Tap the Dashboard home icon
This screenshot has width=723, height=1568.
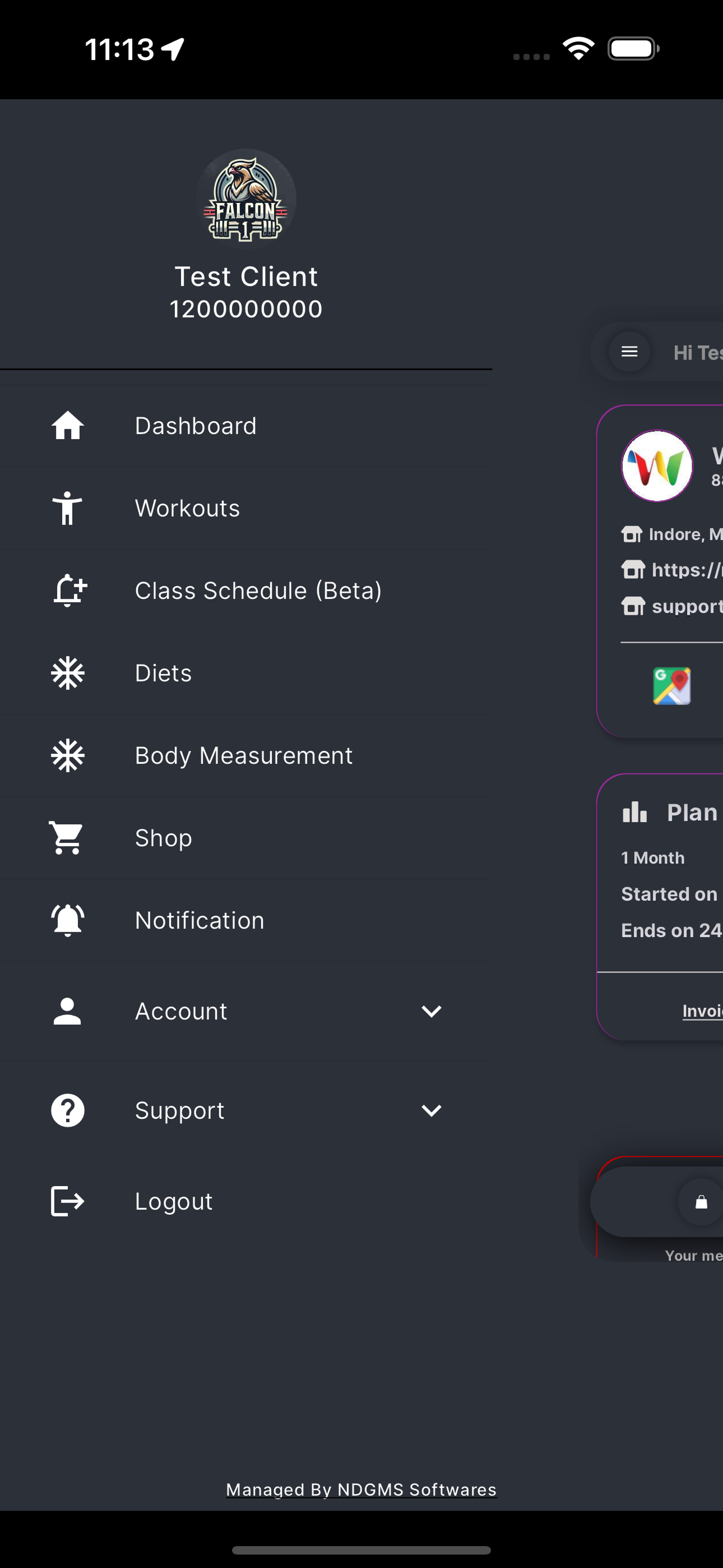click(68, 426)
